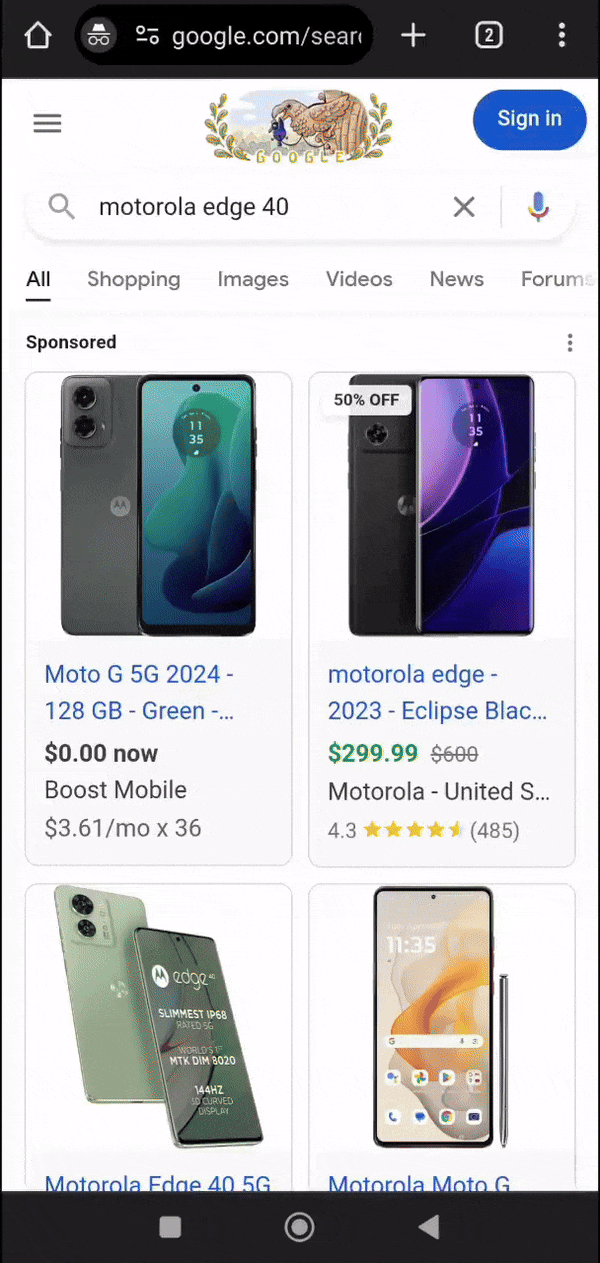Open options for the Sponsored section

(569, 342)
